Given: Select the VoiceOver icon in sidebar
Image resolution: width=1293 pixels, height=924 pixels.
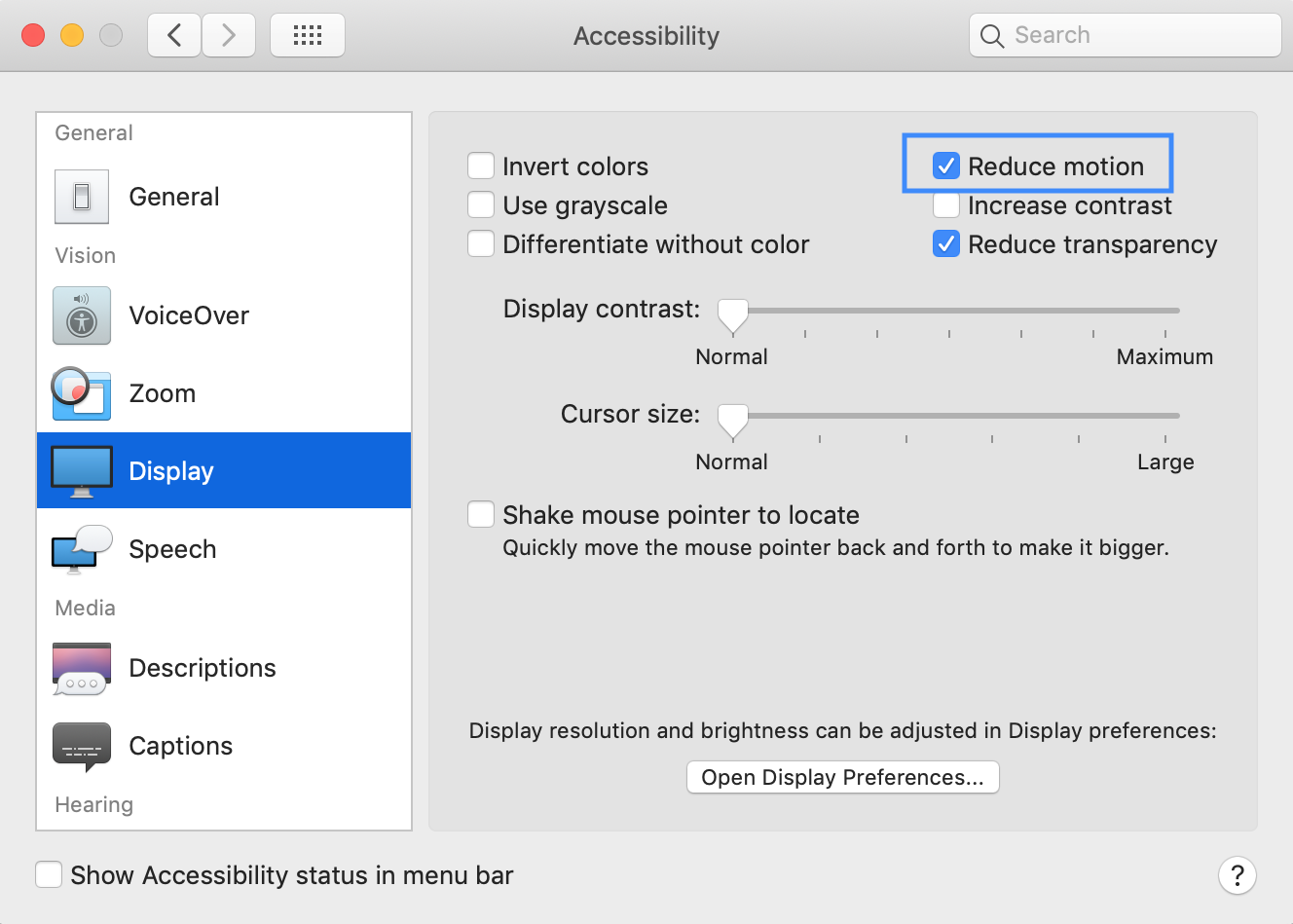Looking at the screenshot, I should coord(82,315).
